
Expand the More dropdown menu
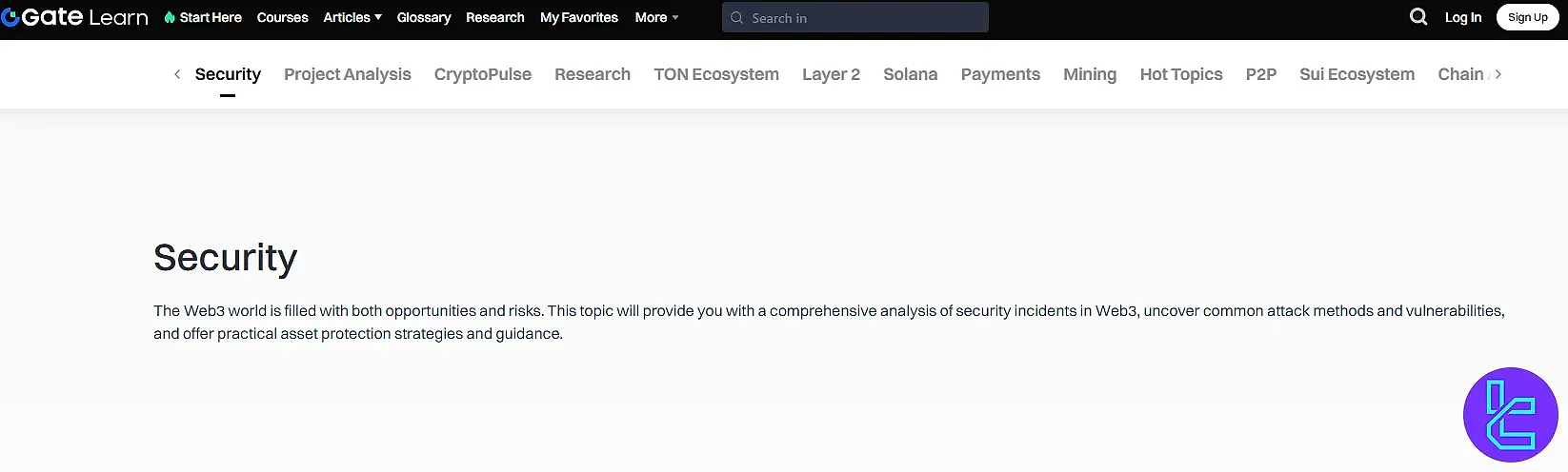click(x=656, y=17)
